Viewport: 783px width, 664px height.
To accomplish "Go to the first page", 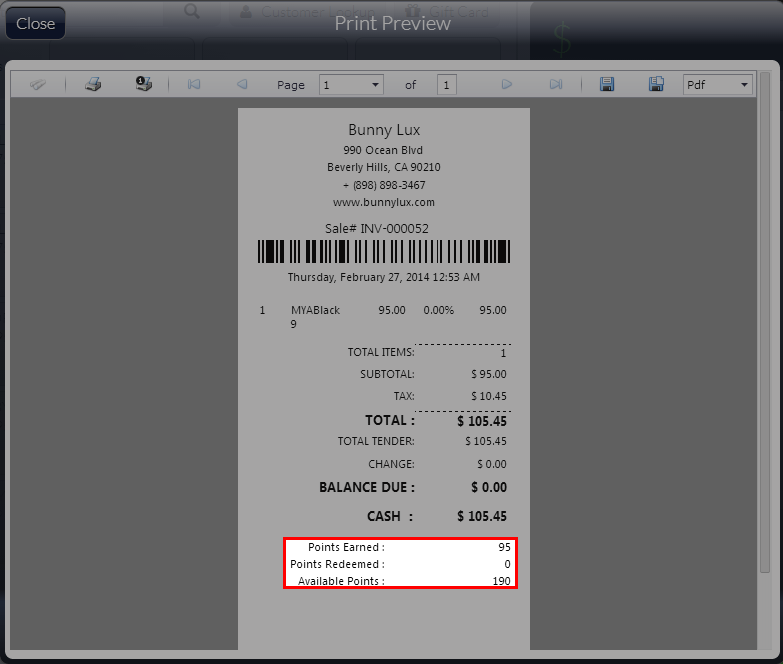I will (x=194, y=85).
